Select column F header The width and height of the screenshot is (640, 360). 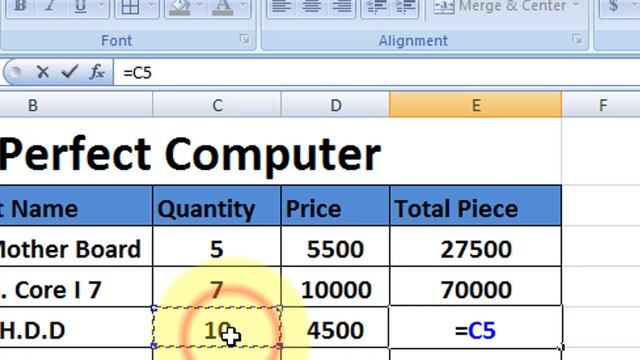601,105
